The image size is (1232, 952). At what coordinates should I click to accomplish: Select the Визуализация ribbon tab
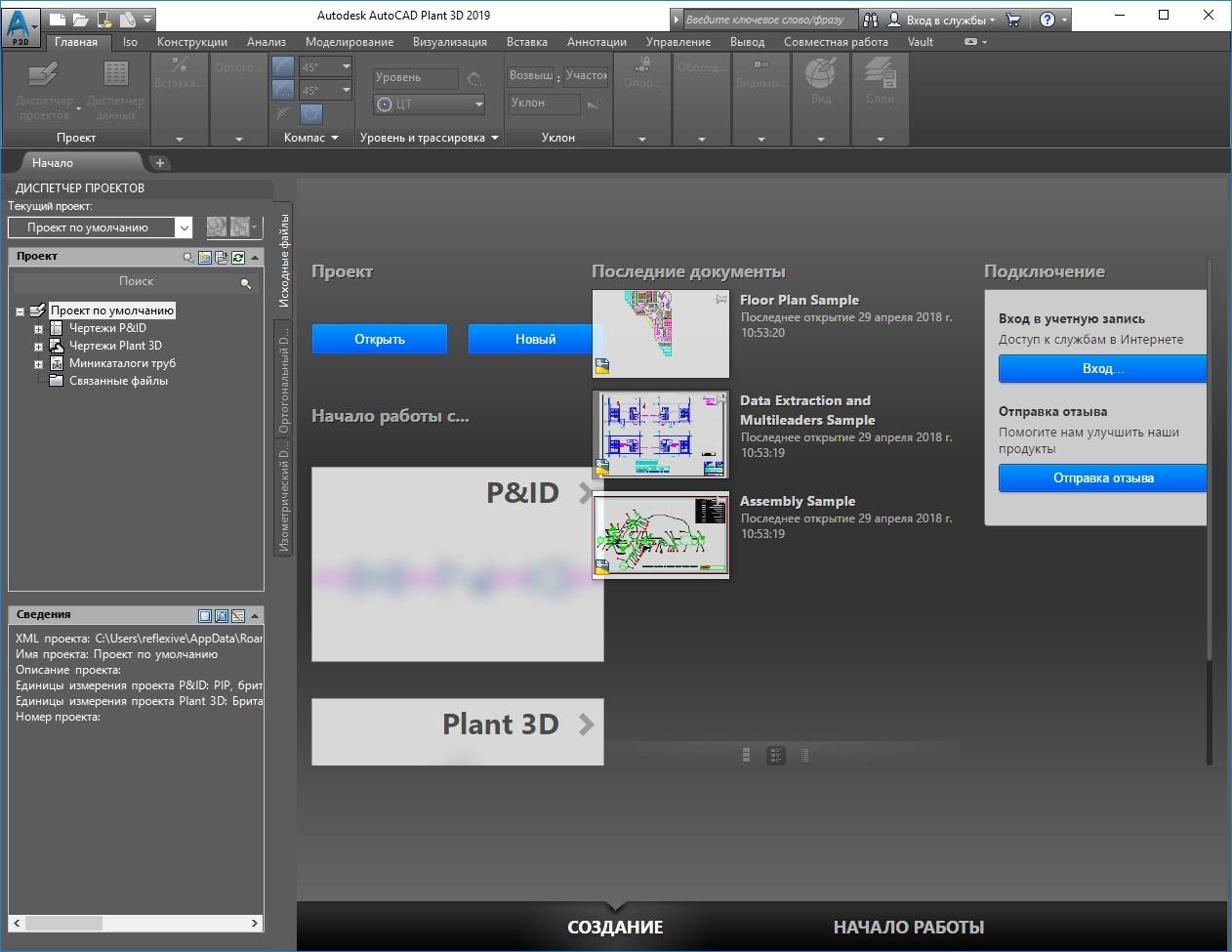click(x=450, y=42)
